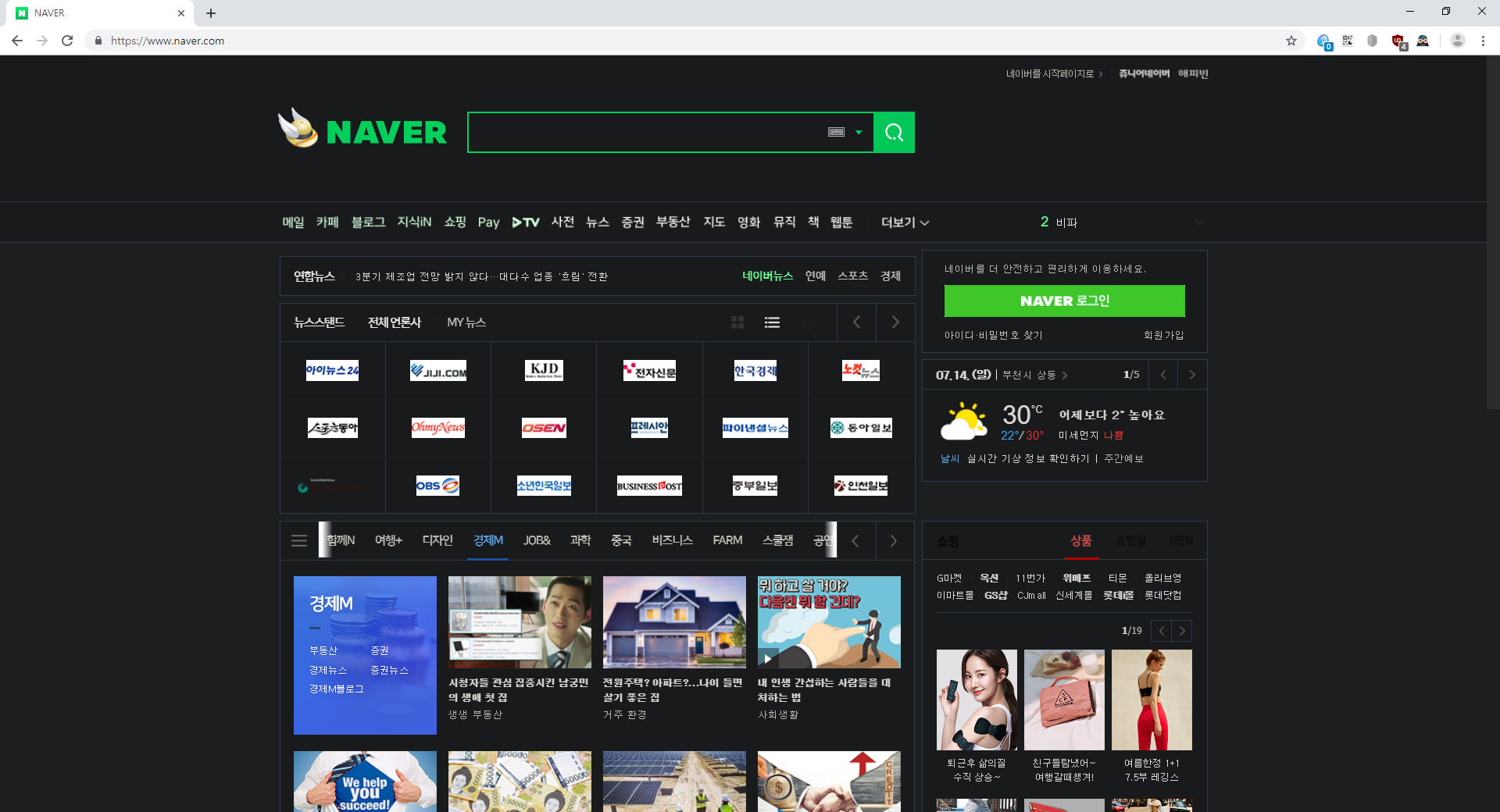
Task: Open the OhmyNews press logo
Action: [x=438, y=428]
